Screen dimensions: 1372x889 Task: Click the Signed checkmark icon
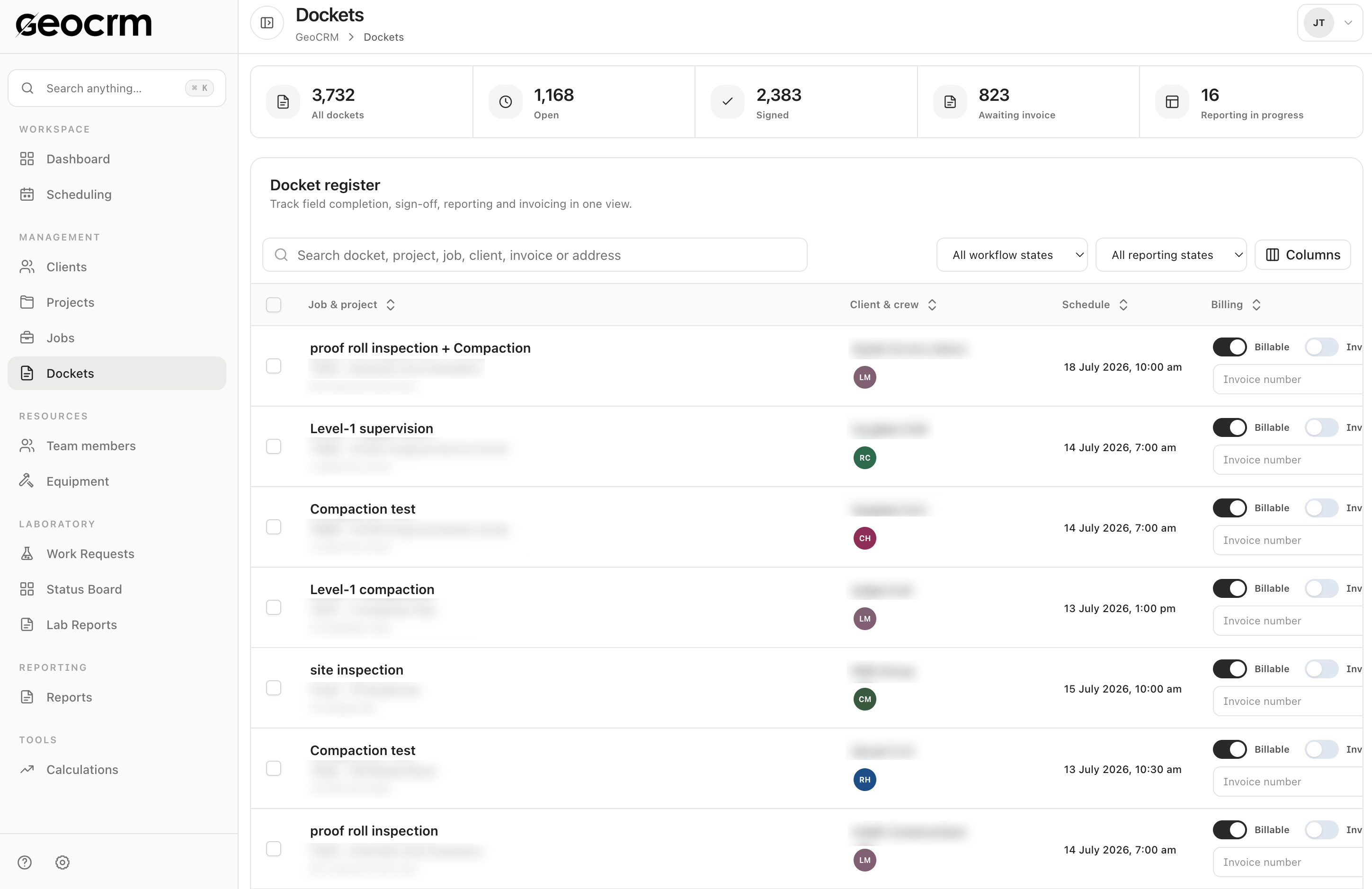coord(728,102)
